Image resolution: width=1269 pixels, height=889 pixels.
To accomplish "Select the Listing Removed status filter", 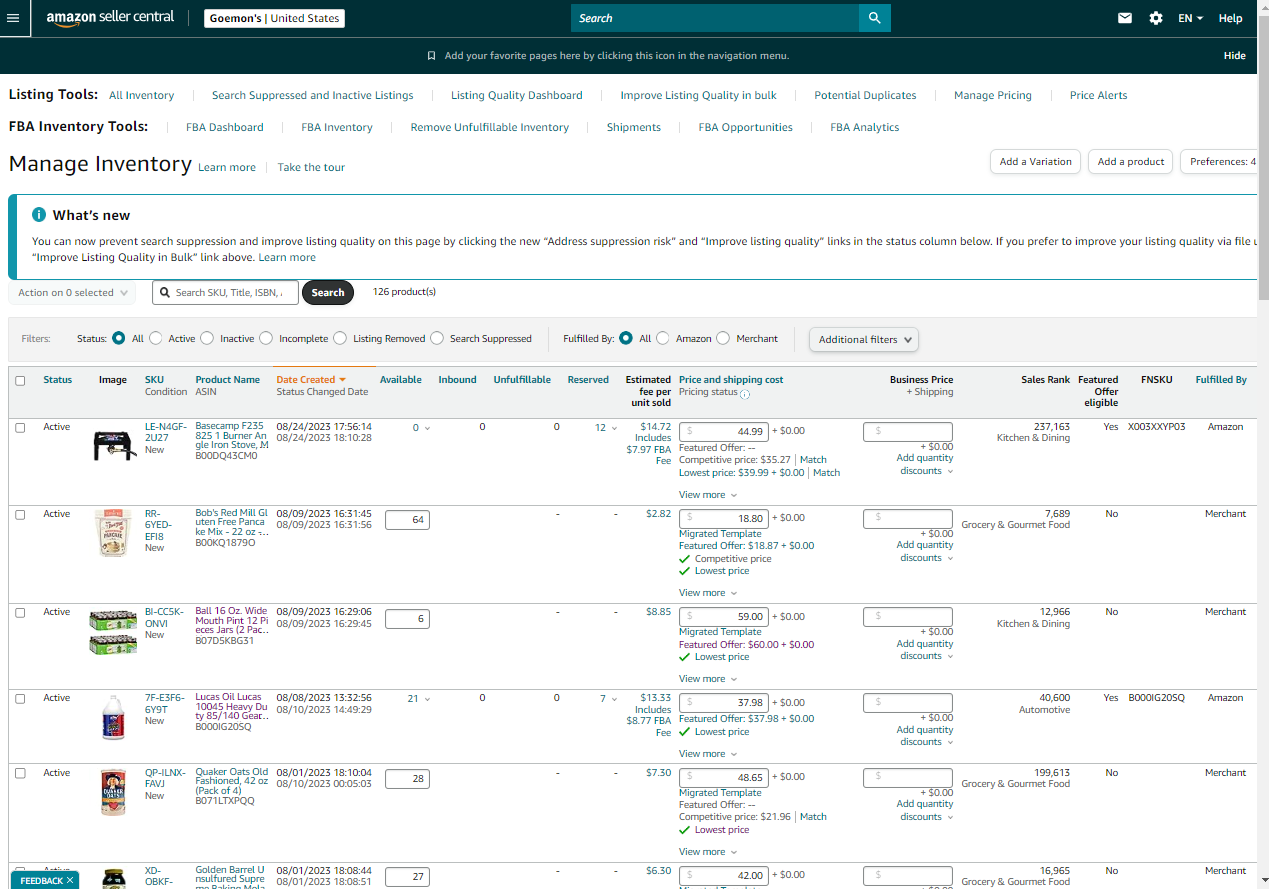I will (340, 338).
